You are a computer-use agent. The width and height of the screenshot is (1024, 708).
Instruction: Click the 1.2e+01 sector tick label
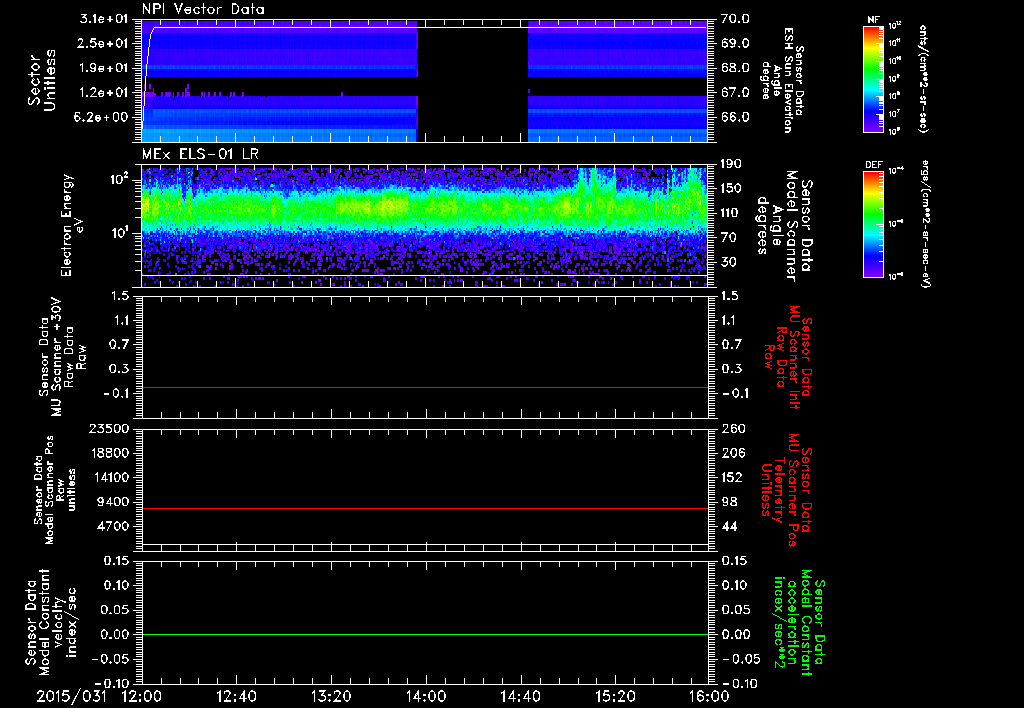pyautogui.click(x=104, y=93)
